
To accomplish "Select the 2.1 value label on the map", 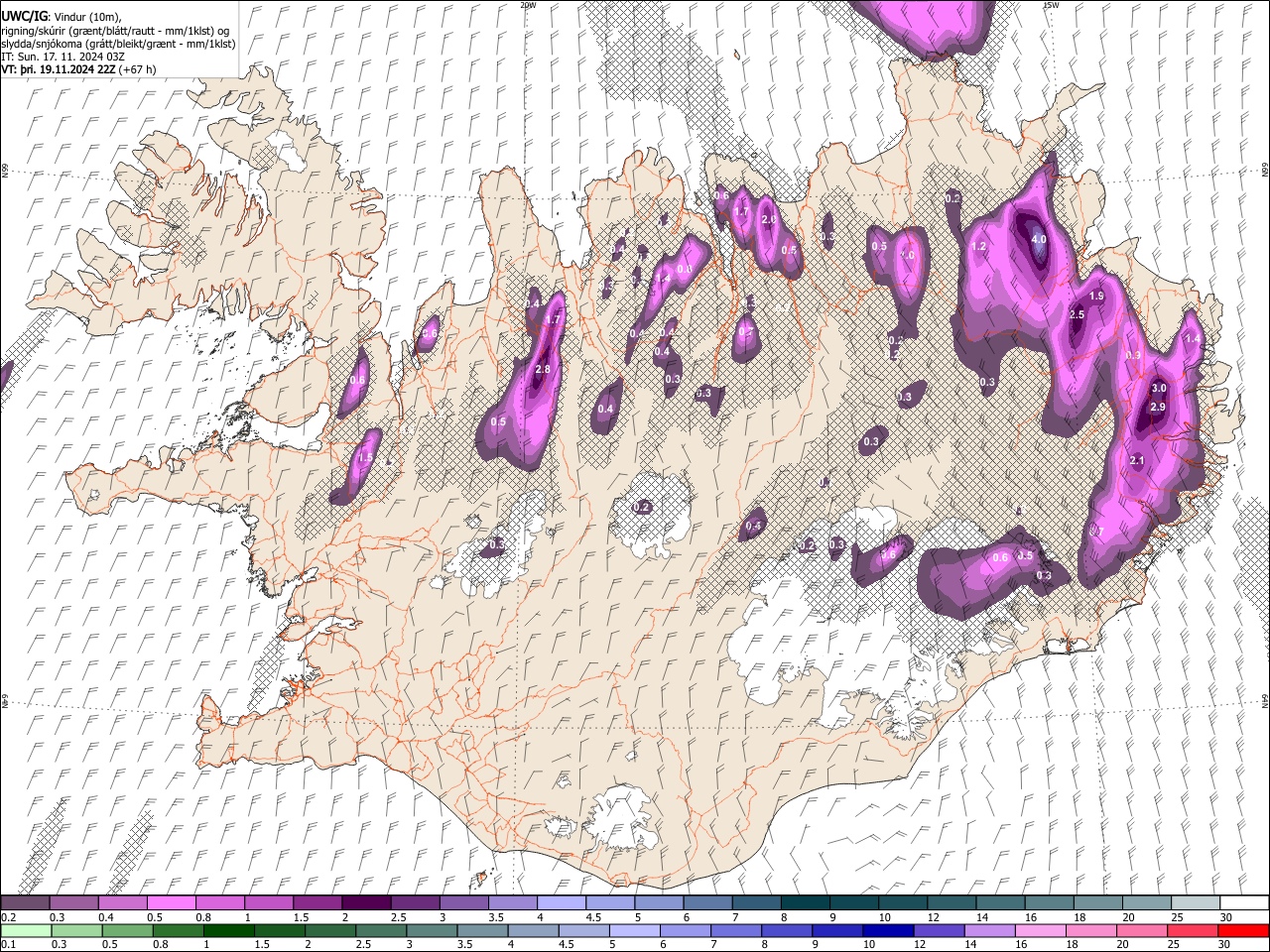I will (1137, 460).
